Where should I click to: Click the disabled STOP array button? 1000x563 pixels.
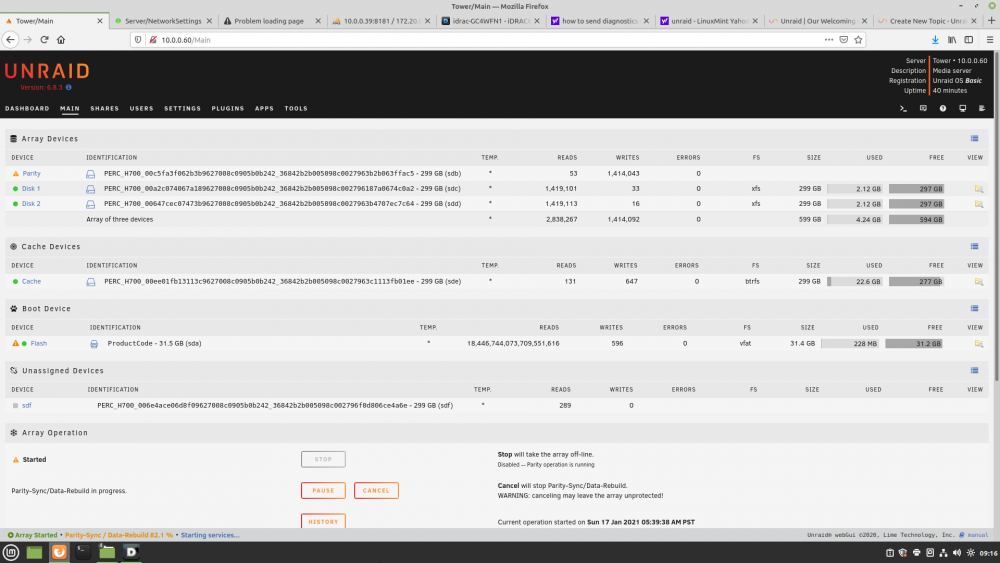(x=323, y=459)
